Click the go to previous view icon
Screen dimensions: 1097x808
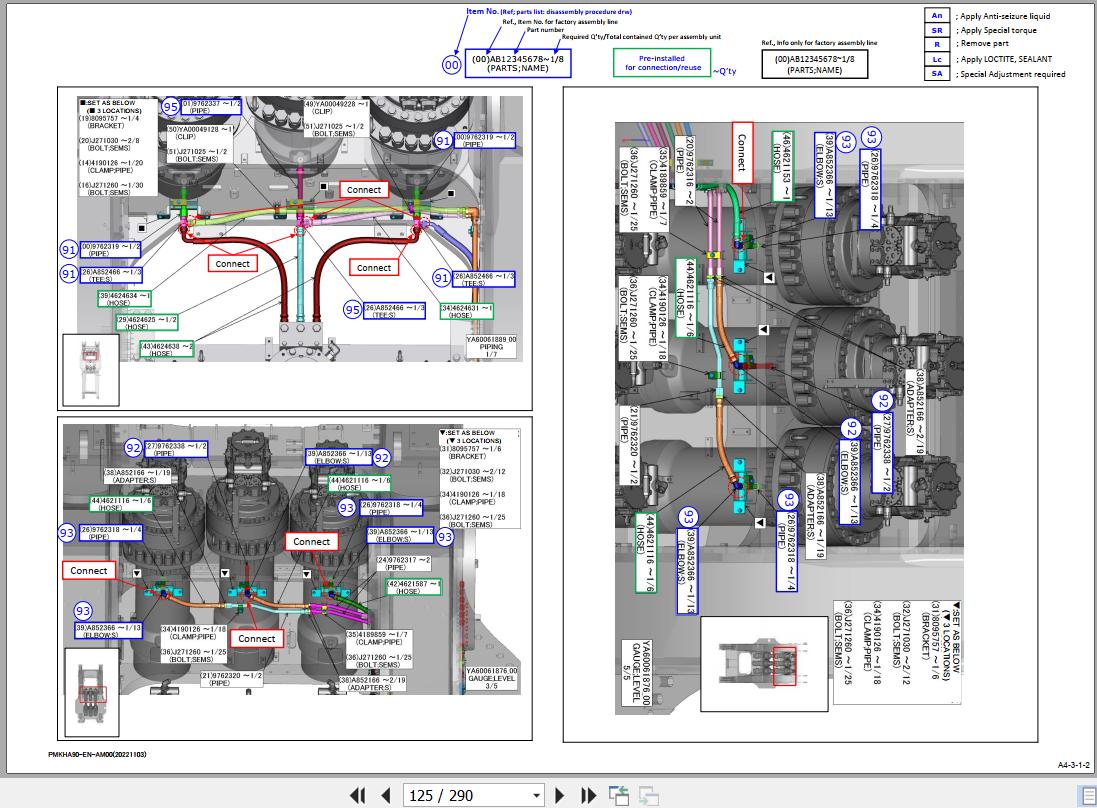[x=619, y=795]
